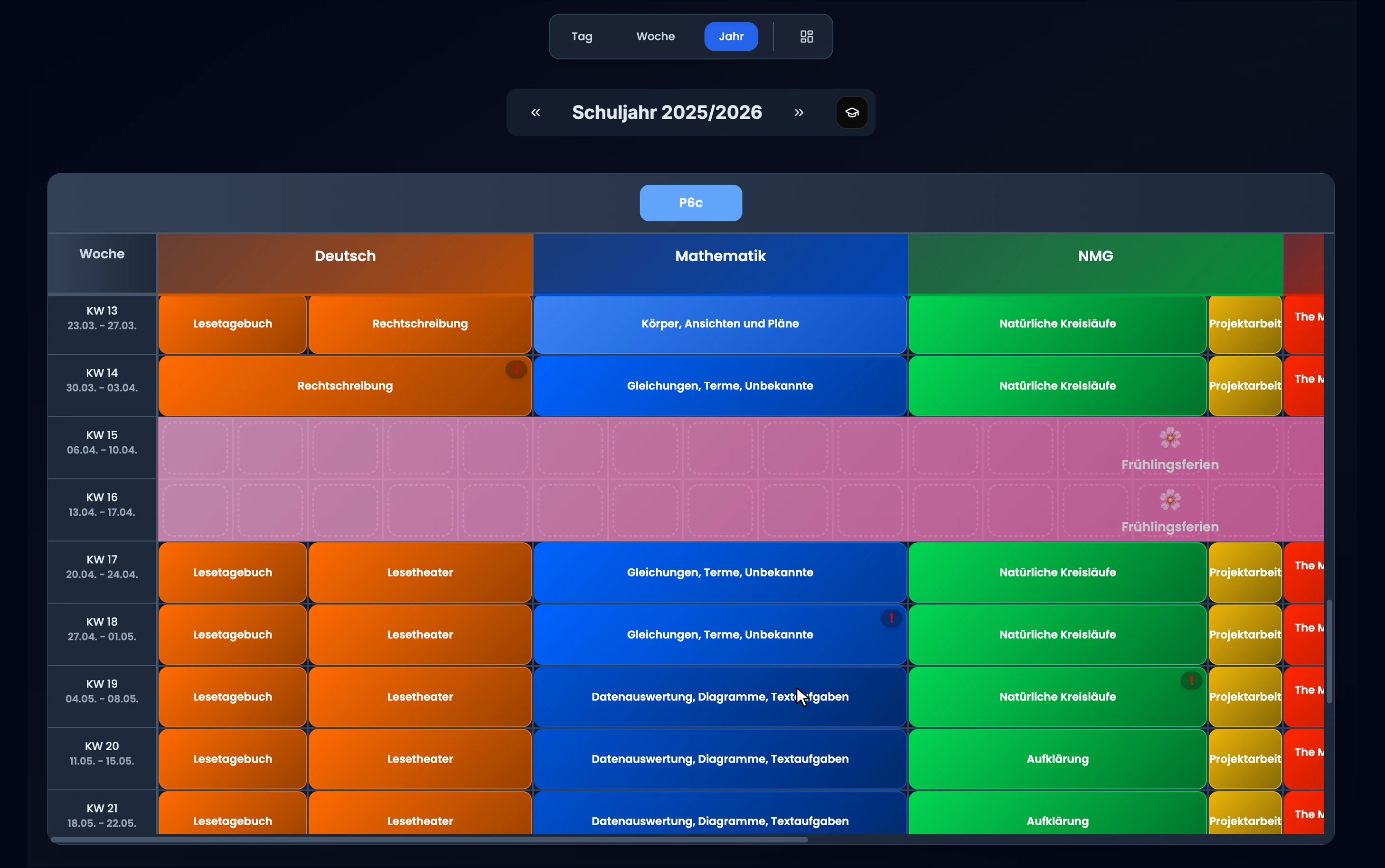Open KW 18 Projektarbeit block
Image resolution: width=1385 pixels, height=868 pixels.
tap(1245, 635)
